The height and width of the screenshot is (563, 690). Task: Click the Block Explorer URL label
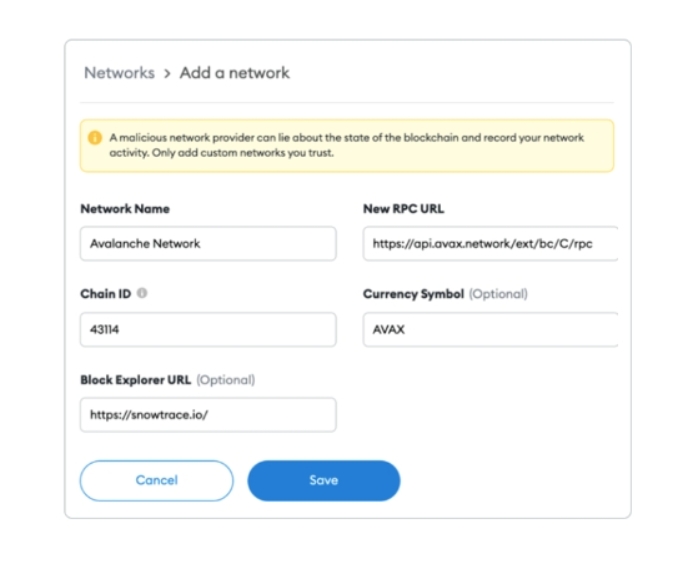136,380
